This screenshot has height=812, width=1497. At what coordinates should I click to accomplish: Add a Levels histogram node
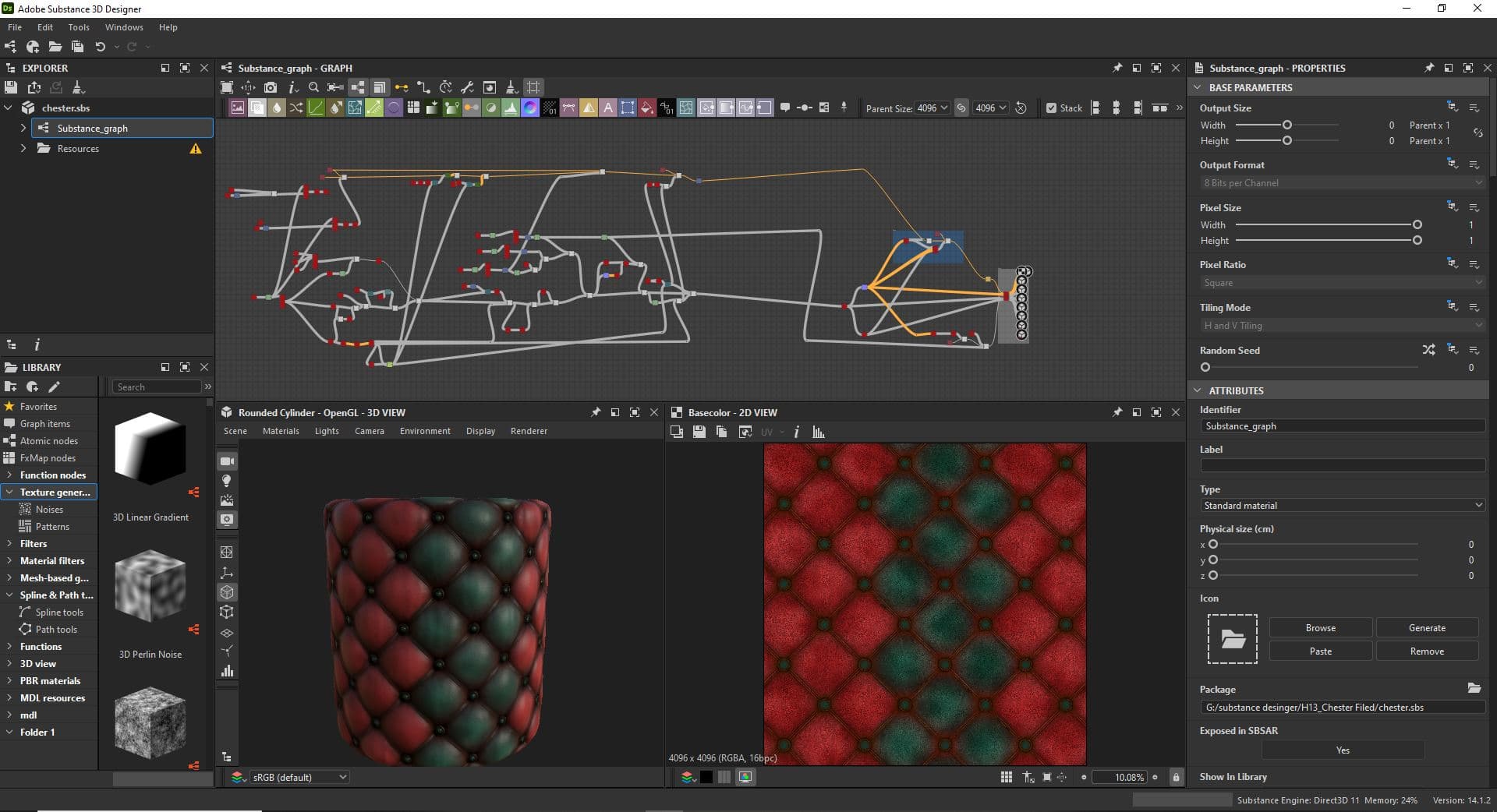click(511, 108)
